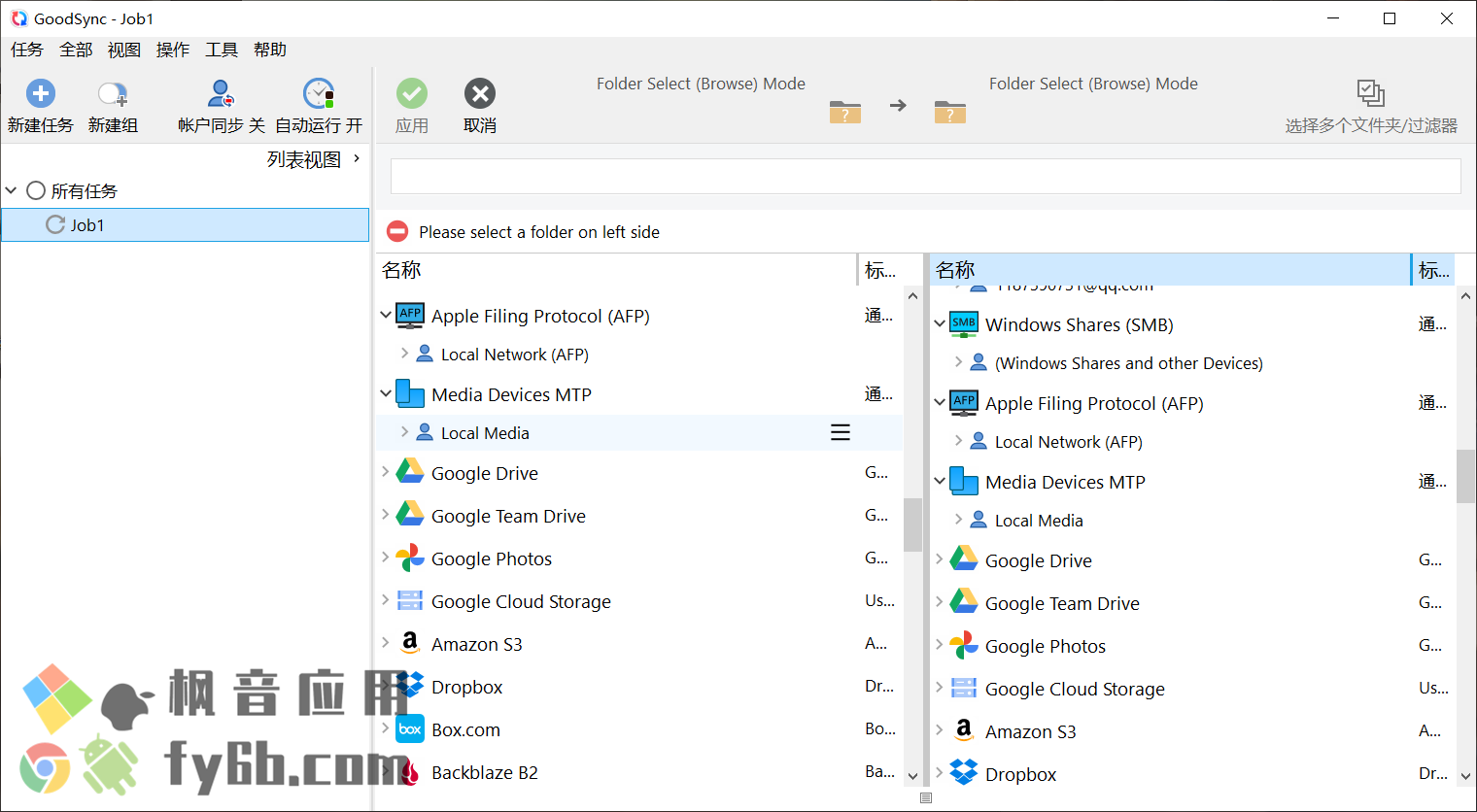Image resolution: width=1477 pixels, height=812 pixels.
Task: Expand Google Photos in left pane
Action: click(x=386, y=558)
